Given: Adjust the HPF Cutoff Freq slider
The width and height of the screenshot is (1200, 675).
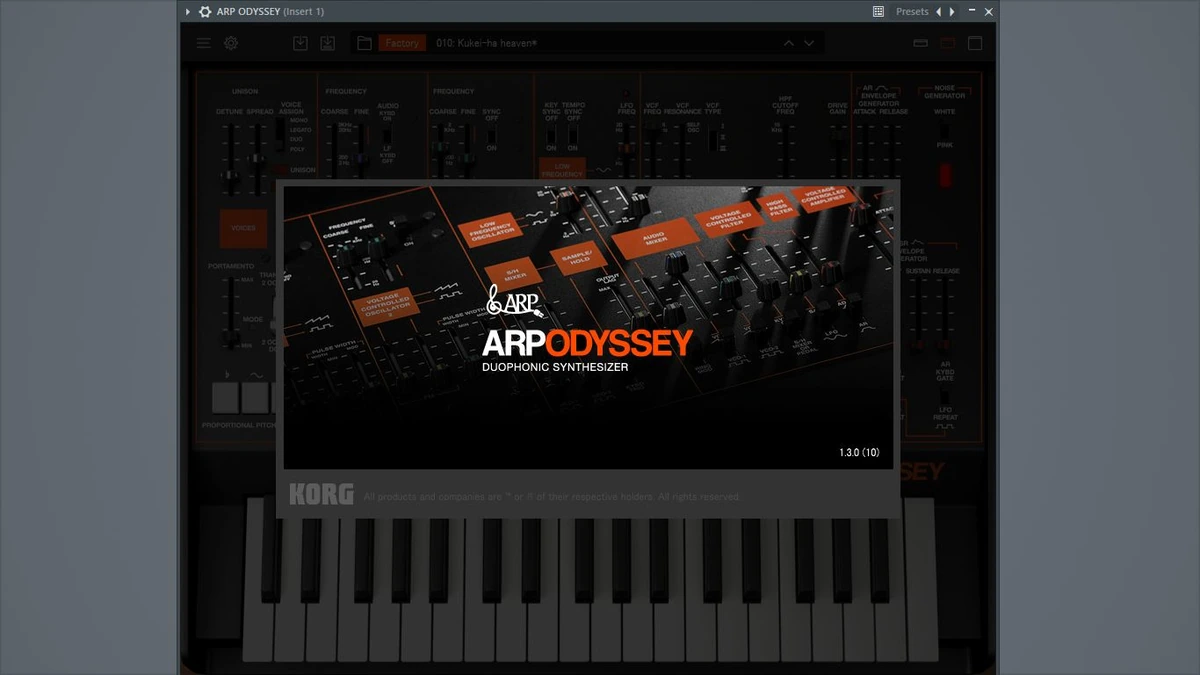Looking at the screenshot, I should [785, 150].
